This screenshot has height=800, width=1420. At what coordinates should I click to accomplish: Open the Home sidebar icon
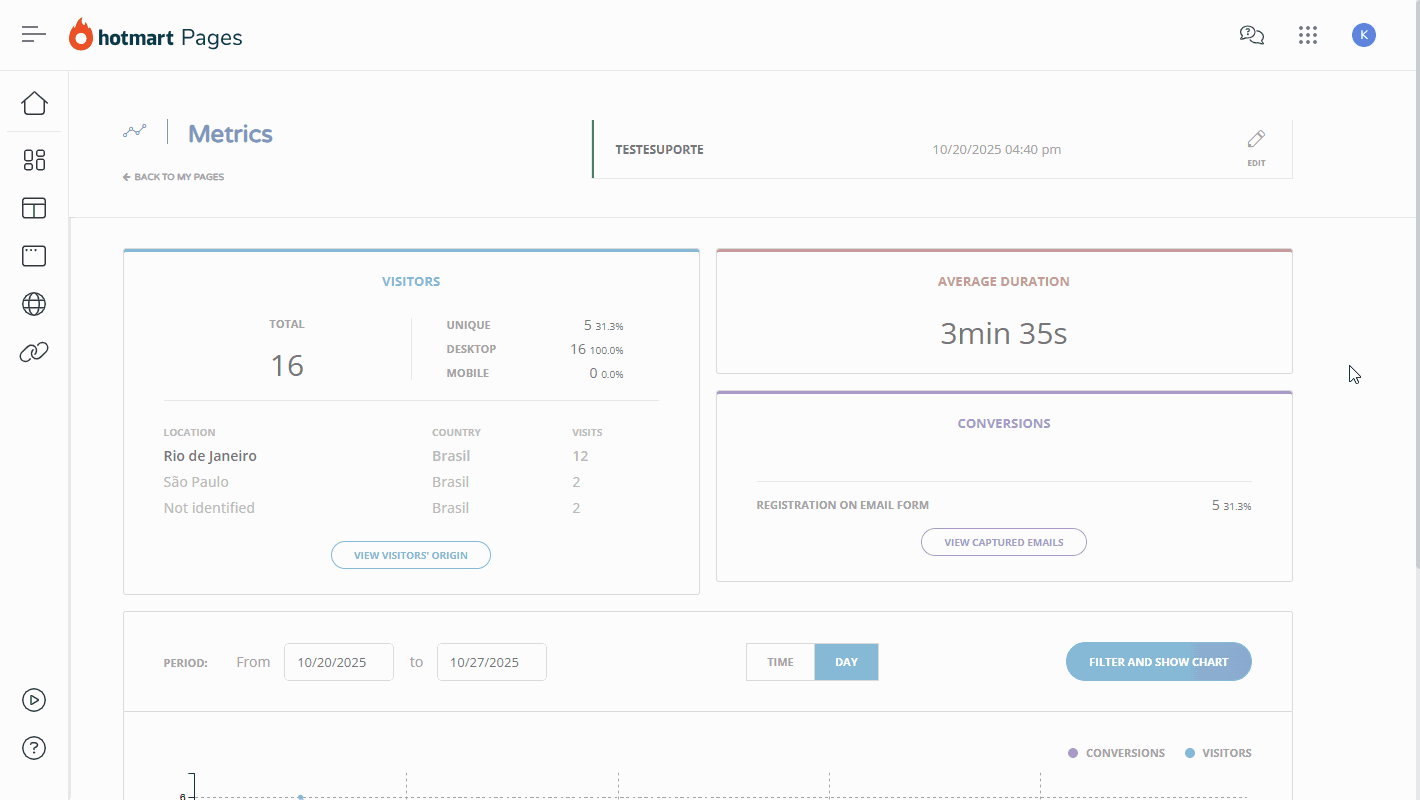click(x=34, y=103)
